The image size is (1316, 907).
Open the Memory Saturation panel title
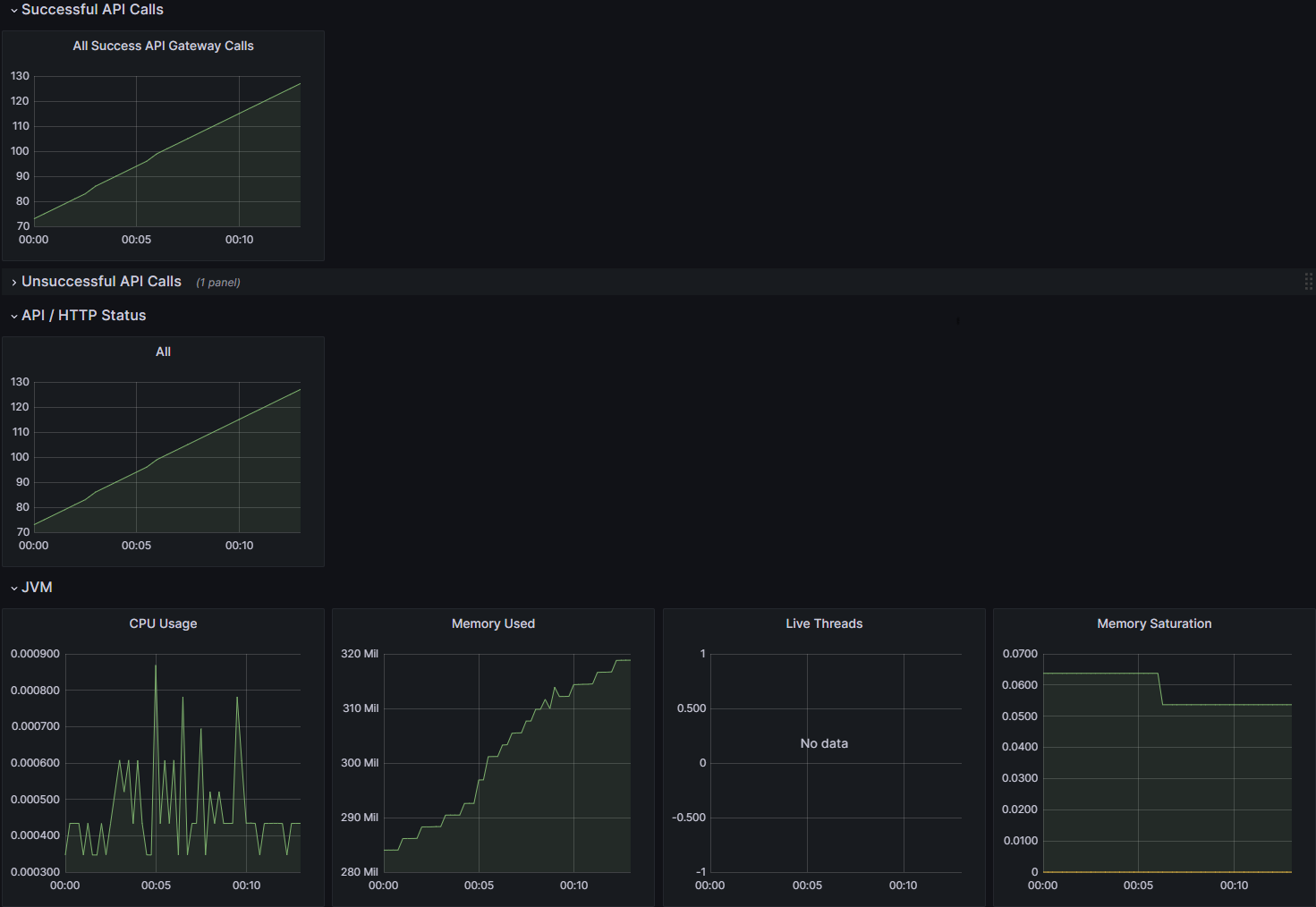point(1154,623)
